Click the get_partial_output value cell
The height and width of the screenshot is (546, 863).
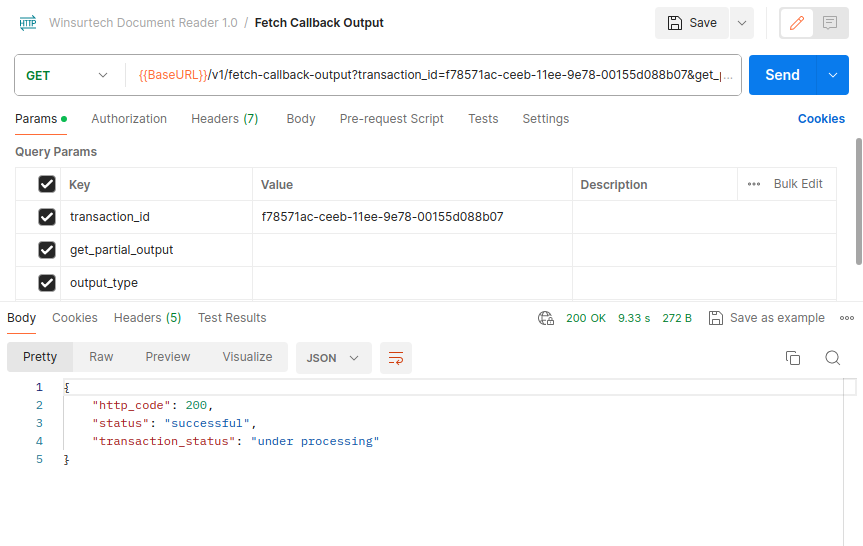412,250
